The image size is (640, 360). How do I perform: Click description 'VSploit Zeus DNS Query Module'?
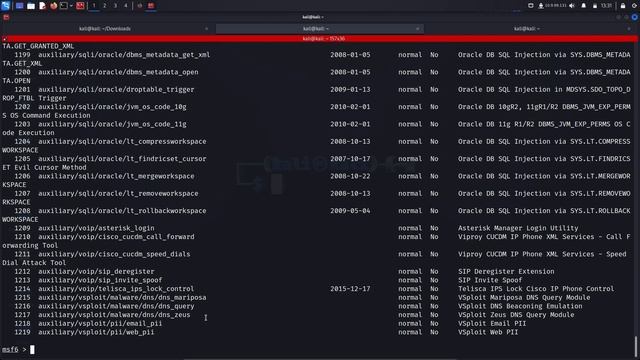point(516,315)
